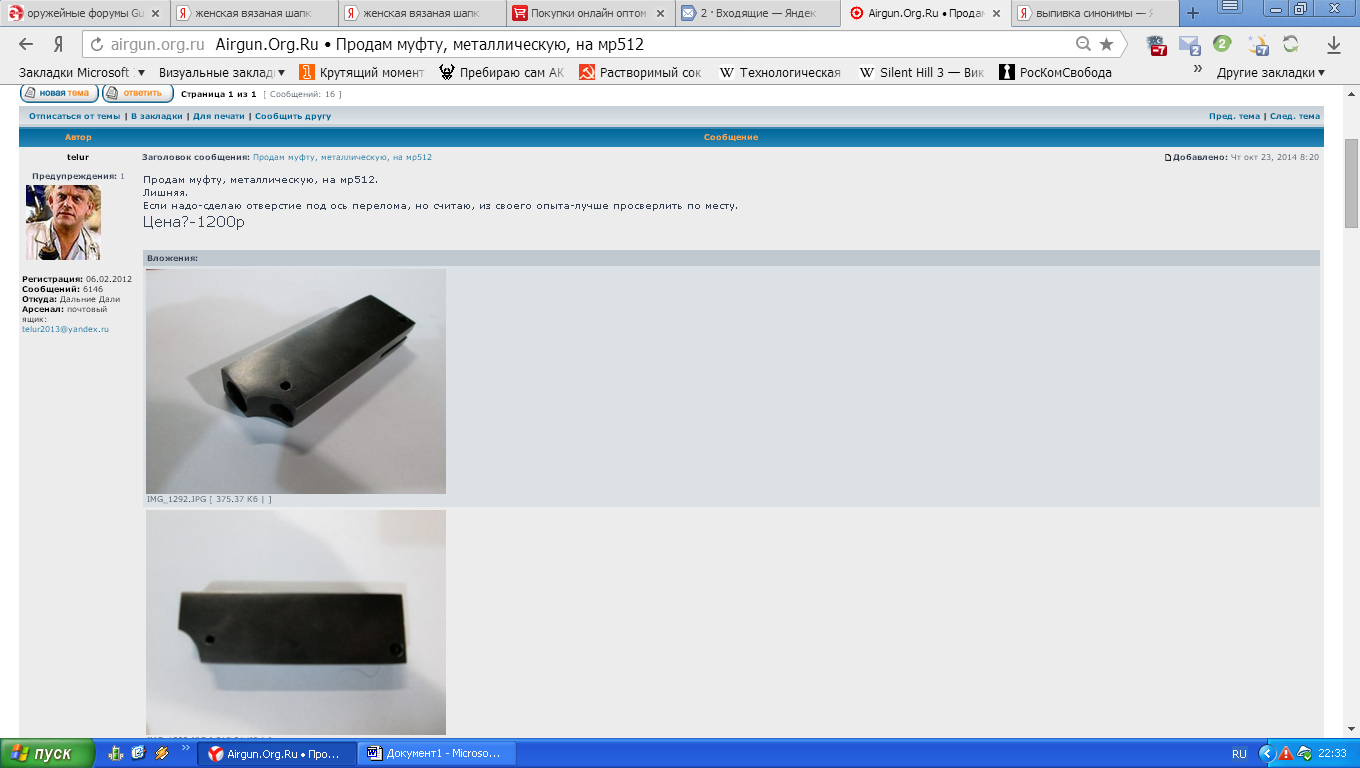The height and width of the screenshot is (768, 1360).
Task: Show more bookmarks via double chevron
Action: pyautogui.click(x=1197, y=70)
